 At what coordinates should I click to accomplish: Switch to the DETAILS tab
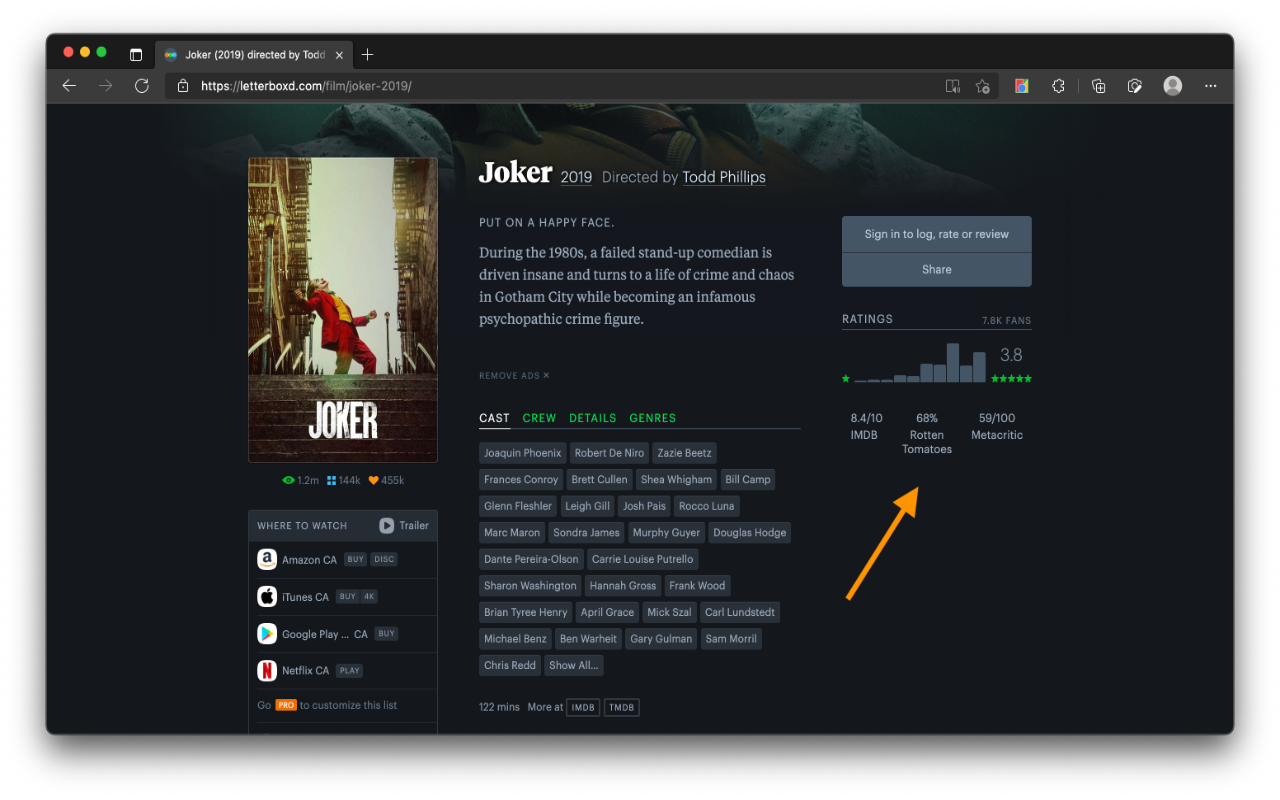click(593, 418)
